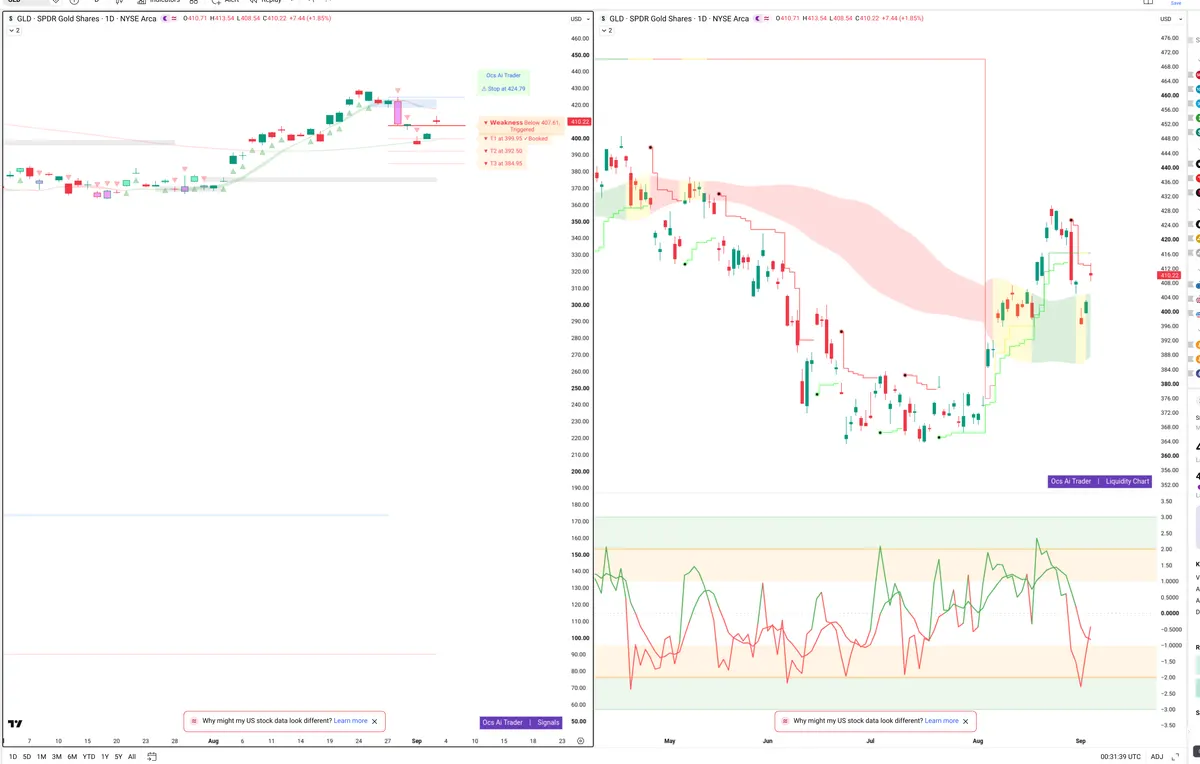This screenshot has height=764, width=1200.
Task: Select the 3M time range
Action: 57,757
